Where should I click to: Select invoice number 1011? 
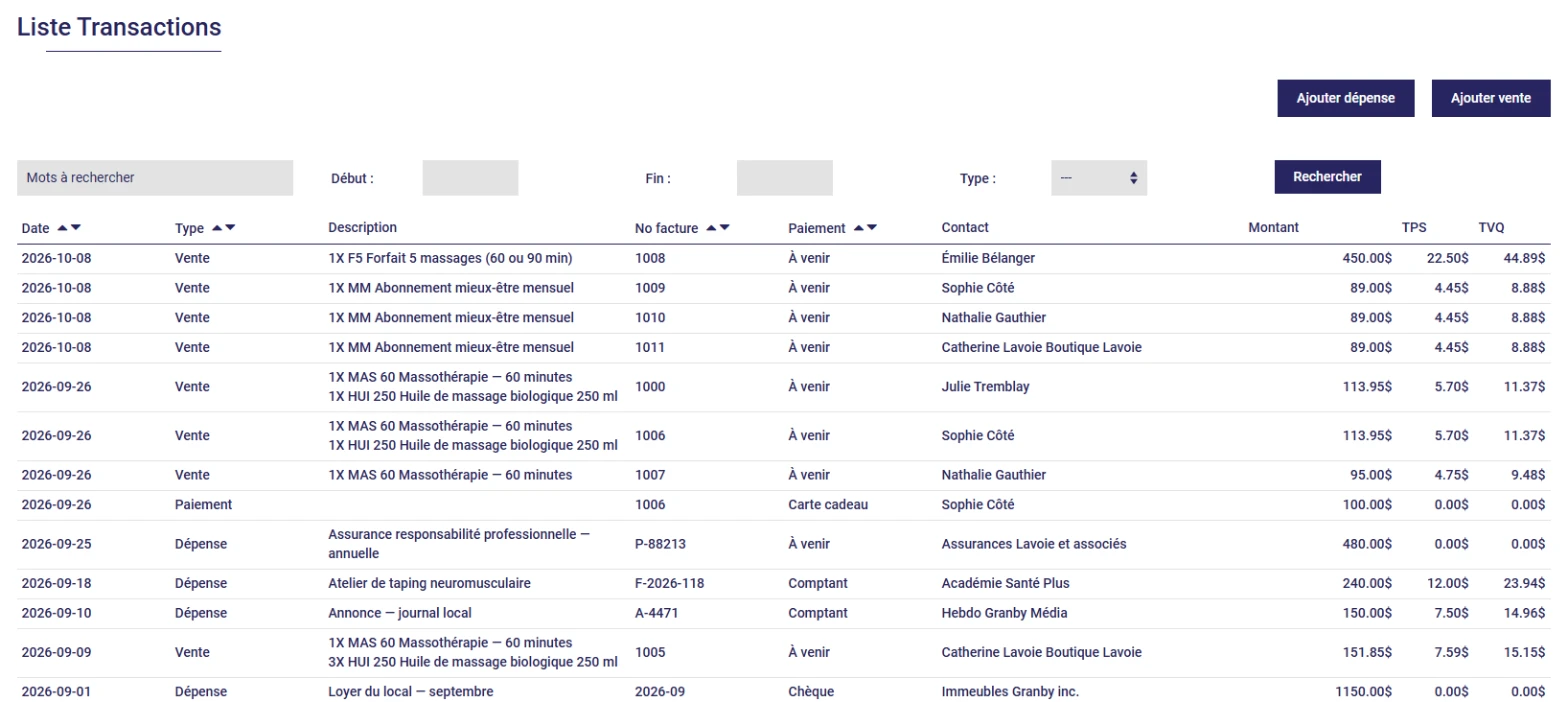tap(650, 348)
